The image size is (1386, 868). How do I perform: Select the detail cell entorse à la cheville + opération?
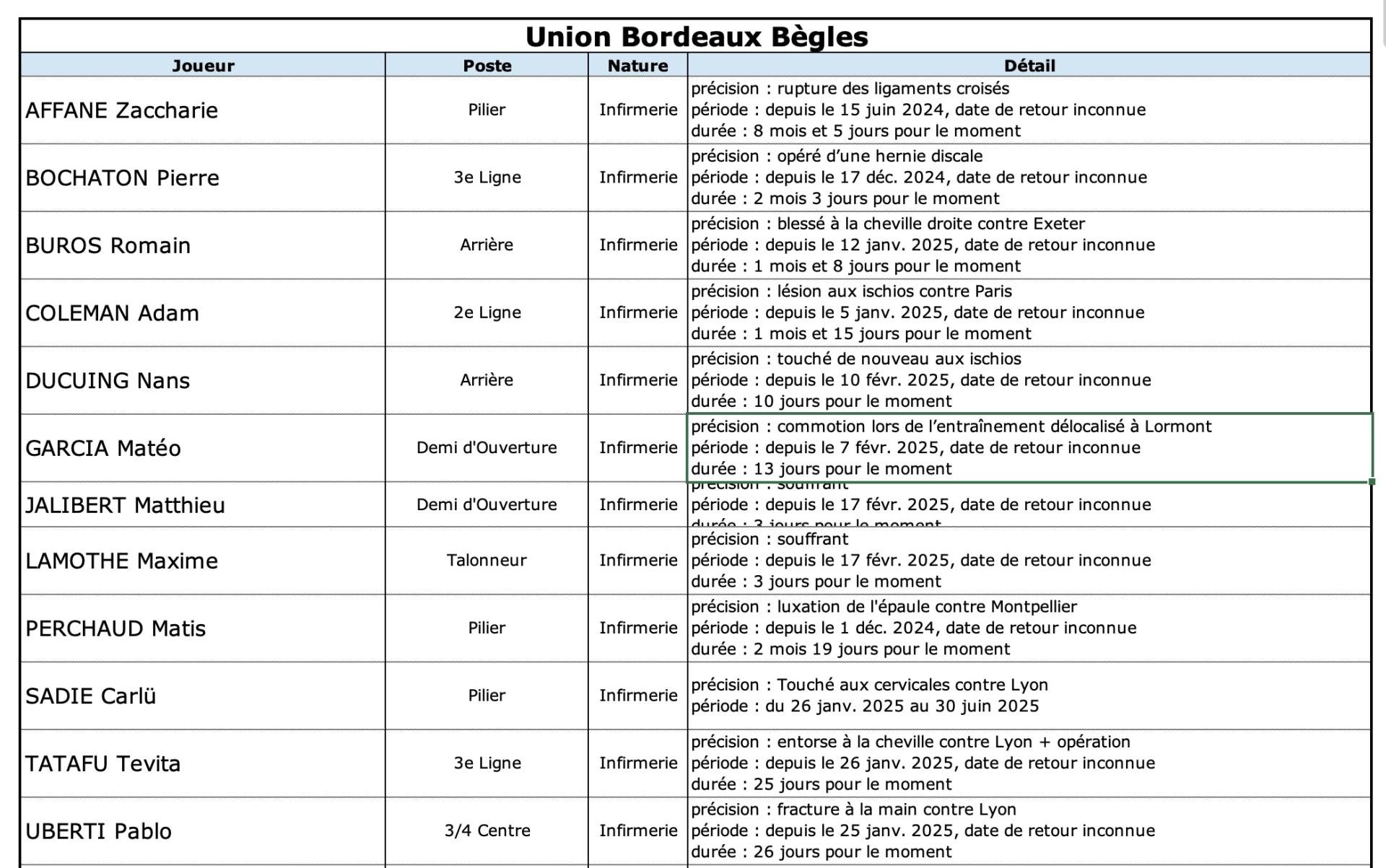point(1029,763)
